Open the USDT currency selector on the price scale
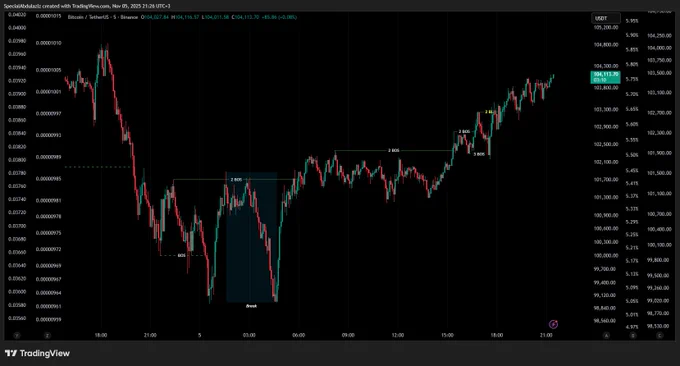This screenshot has height=366, width=680. tap(606, 18)
